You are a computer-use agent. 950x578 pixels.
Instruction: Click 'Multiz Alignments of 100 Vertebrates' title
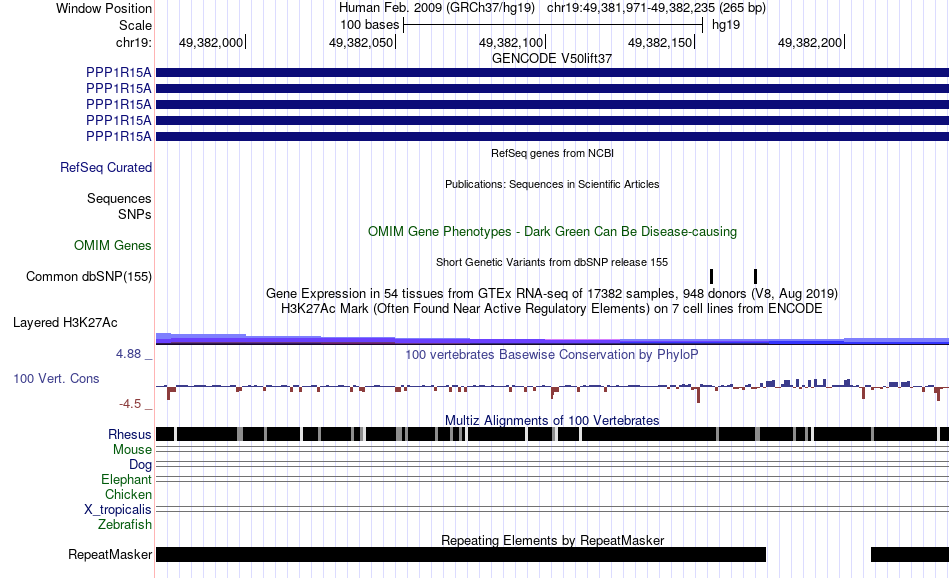pos(552,420)
